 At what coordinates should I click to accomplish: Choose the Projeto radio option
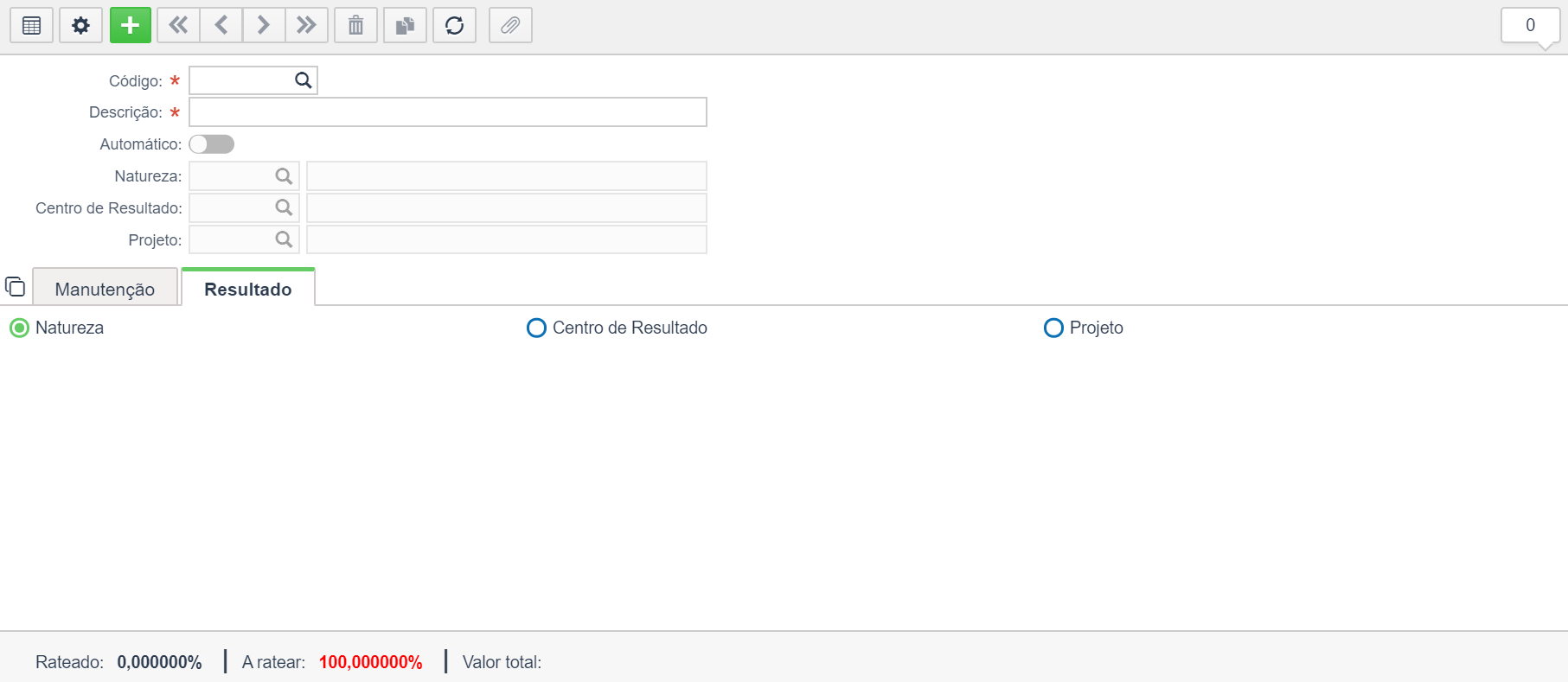1053,328
